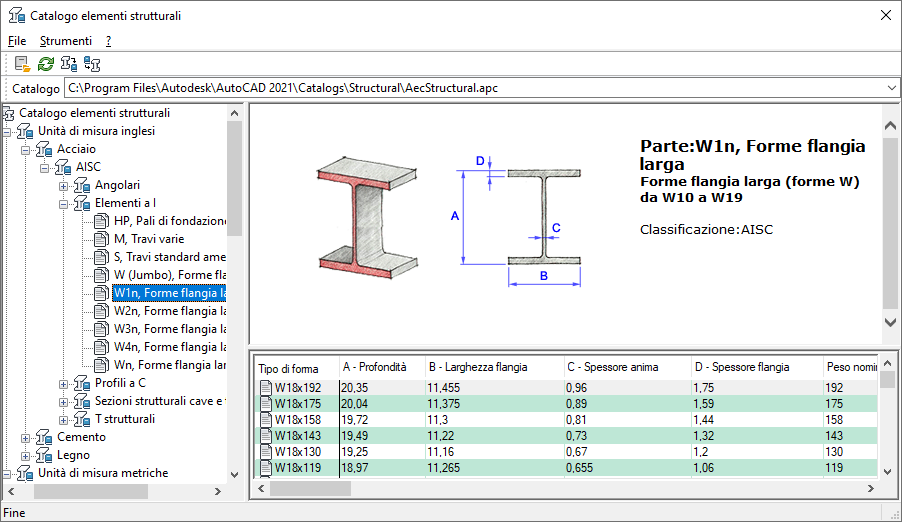
Task: Click the Open catalog toolbar icon
Action: [22, 64]
